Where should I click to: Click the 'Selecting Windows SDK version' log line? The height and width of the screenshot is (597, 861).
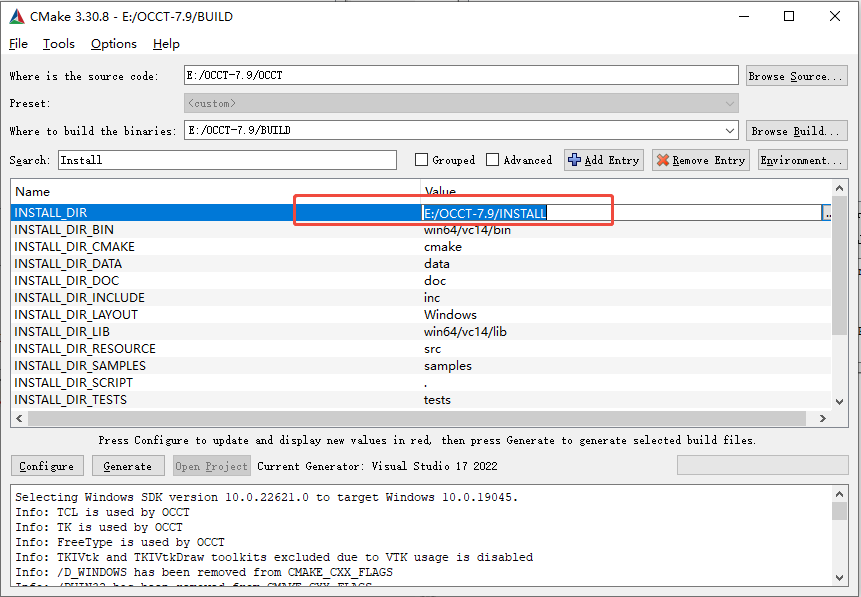click(x=267, y=498)
